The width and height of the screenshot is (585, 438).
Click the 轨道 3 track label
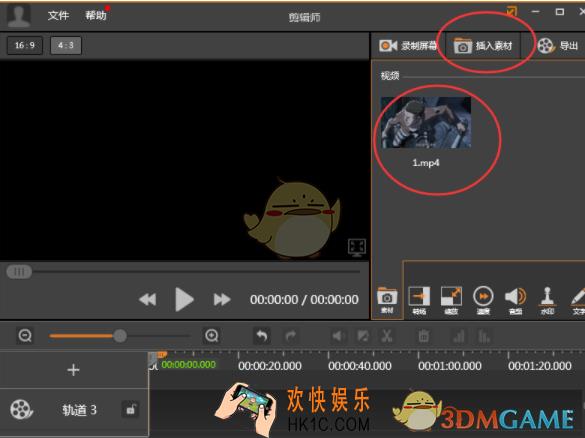pyautogui.click(x=79, y=410)
